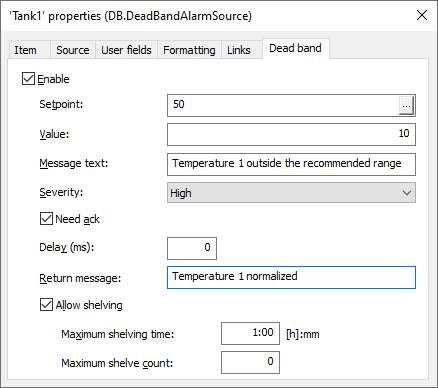Toggle the Allow shelving checkbox
The height and width of the screenshot is (388, 438).
(46, 305)
